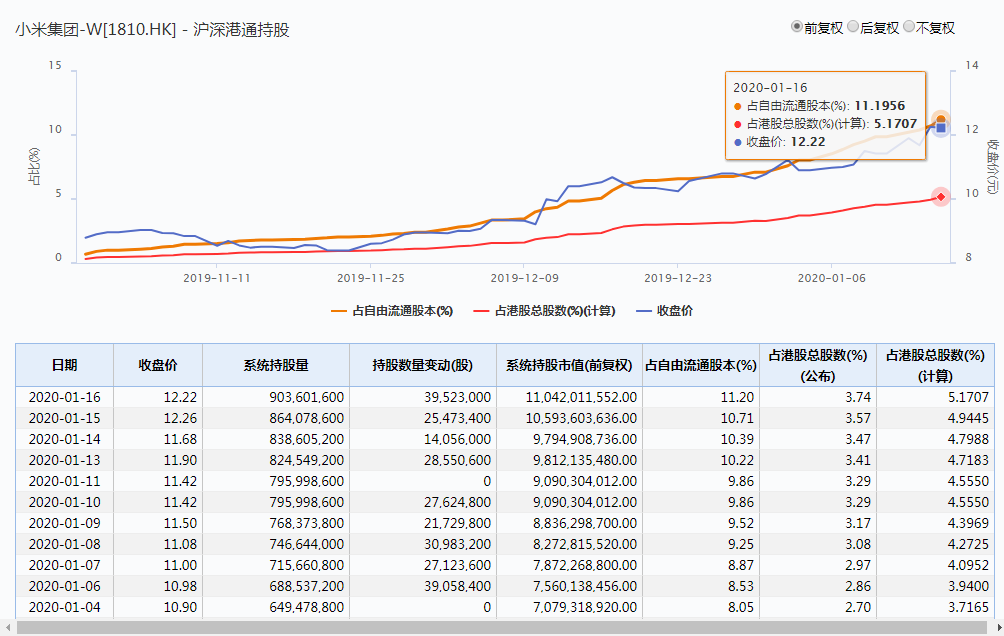
Task: Click the 持股数量变动(股) column header
Action: point(423,365)
